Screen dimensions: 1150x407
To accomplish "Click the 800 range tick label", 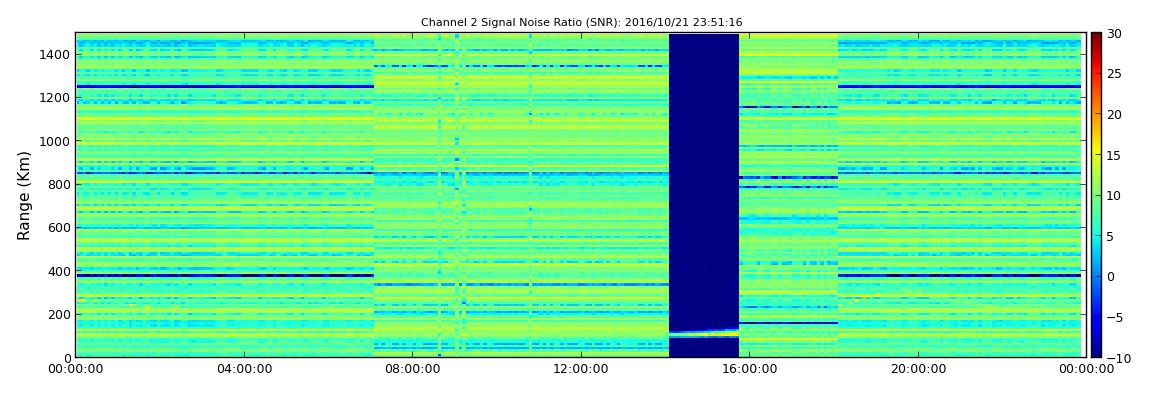I will click(x=59, y=184).
